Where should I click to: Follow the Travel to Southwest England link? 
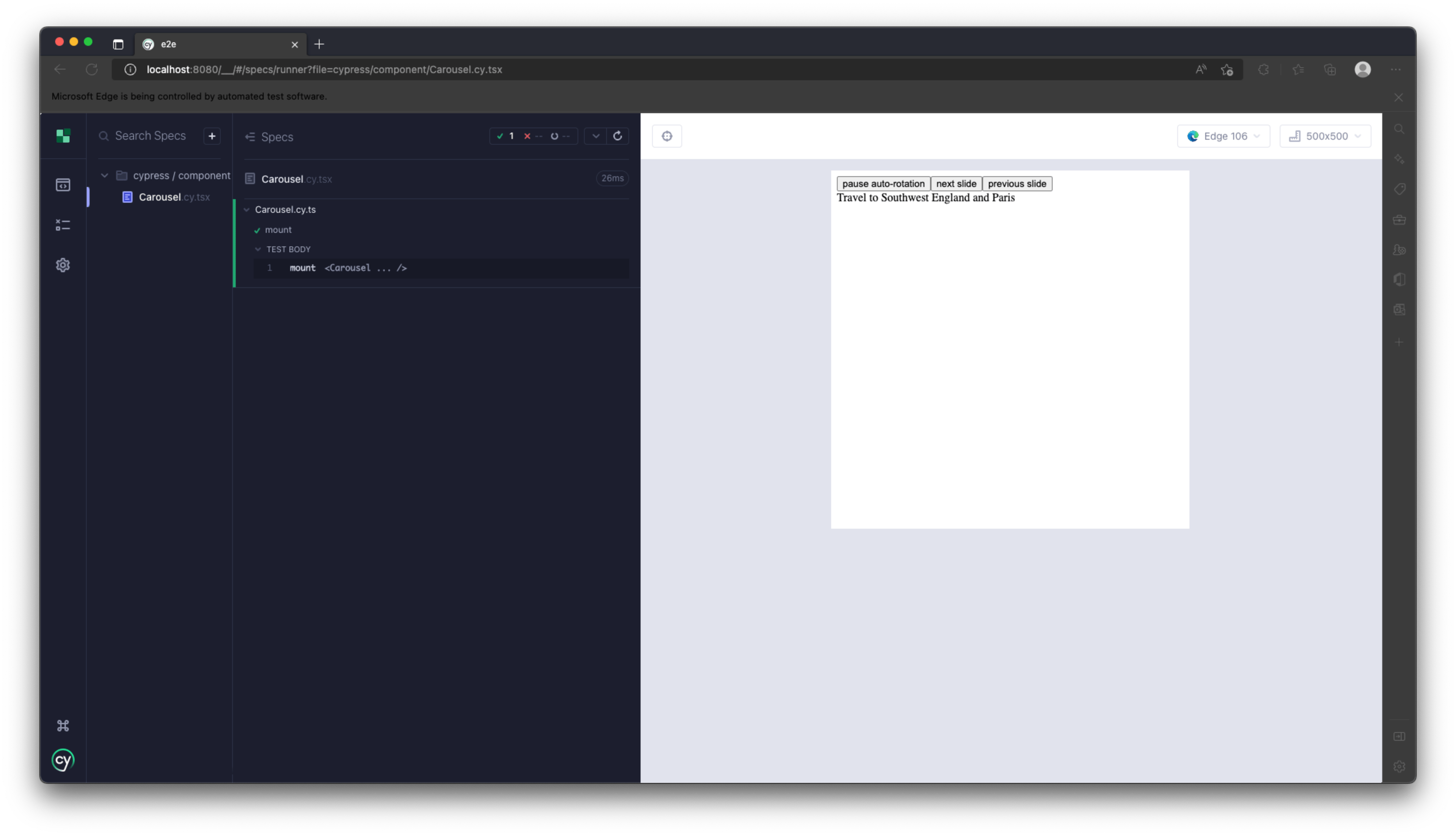tap(925, 197)
